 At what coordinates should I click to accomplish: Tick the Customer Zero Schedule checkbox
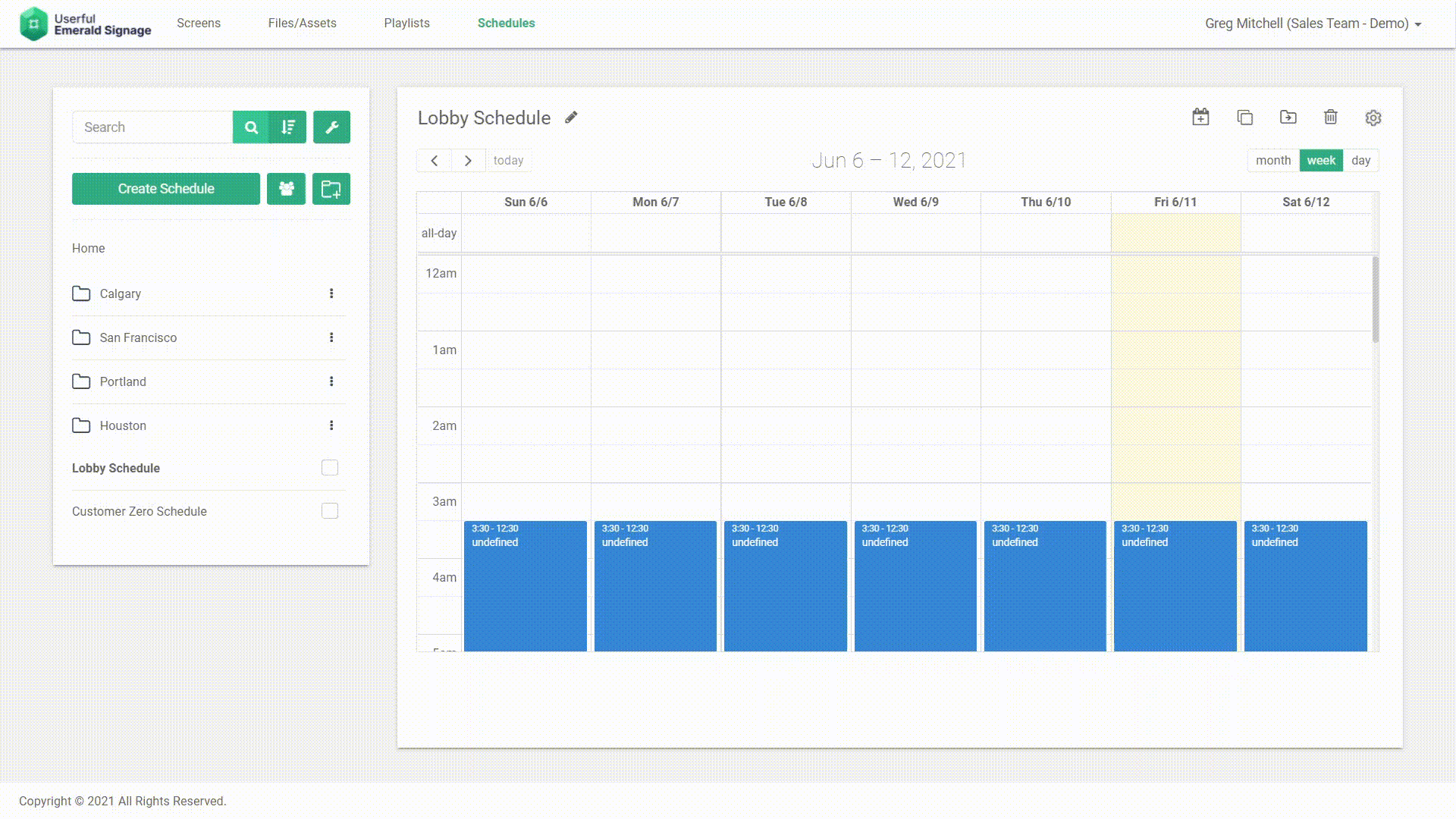pos(330,511)
